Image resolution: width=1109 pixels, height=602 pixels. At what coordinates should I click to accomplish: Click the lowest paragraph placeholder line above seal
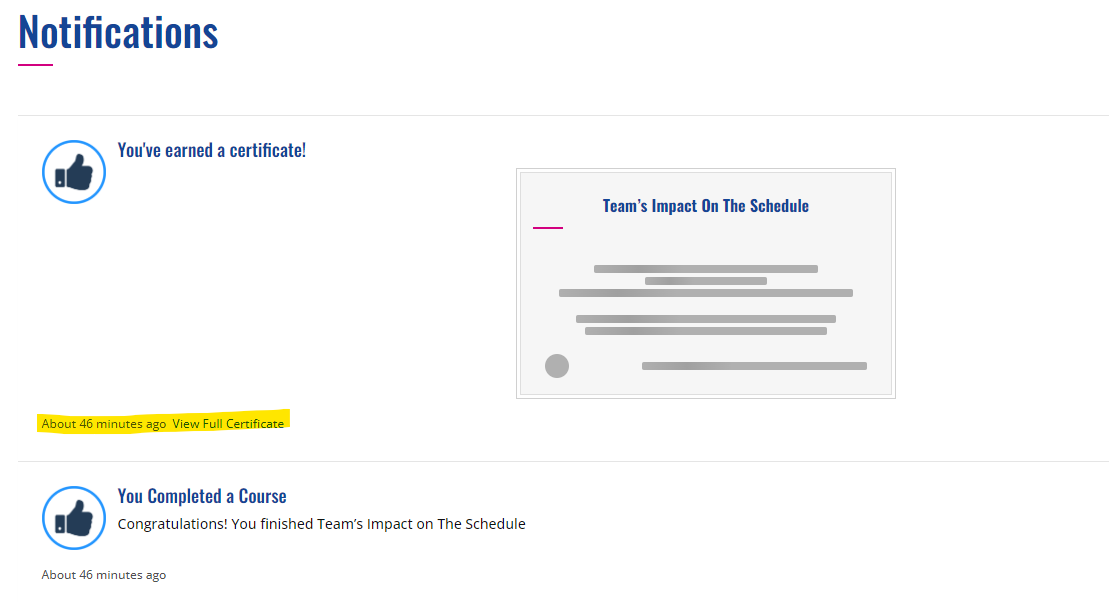click(706, 331)
